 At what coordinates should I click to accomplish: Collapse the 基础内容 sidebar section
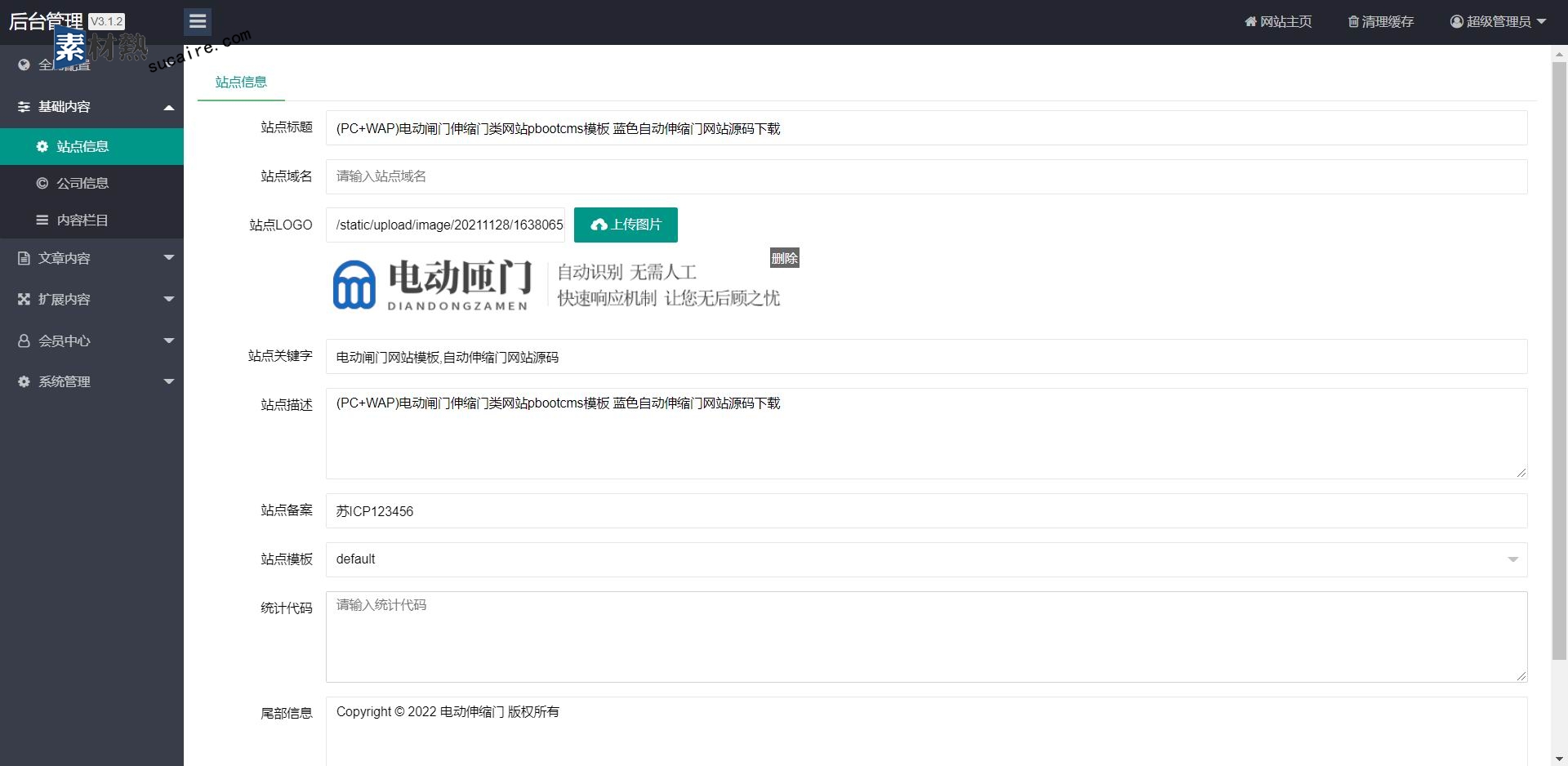pos(91,107)
